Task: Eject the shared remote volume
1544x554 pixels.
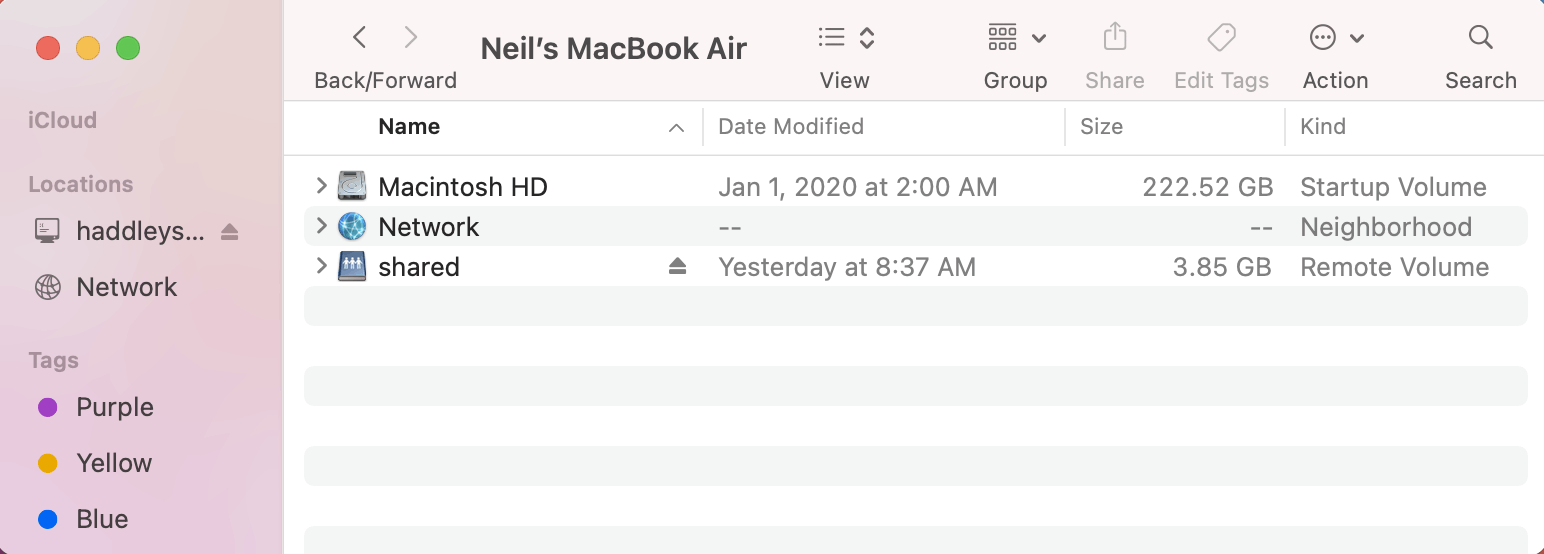Action: click(x=678, y=266)
